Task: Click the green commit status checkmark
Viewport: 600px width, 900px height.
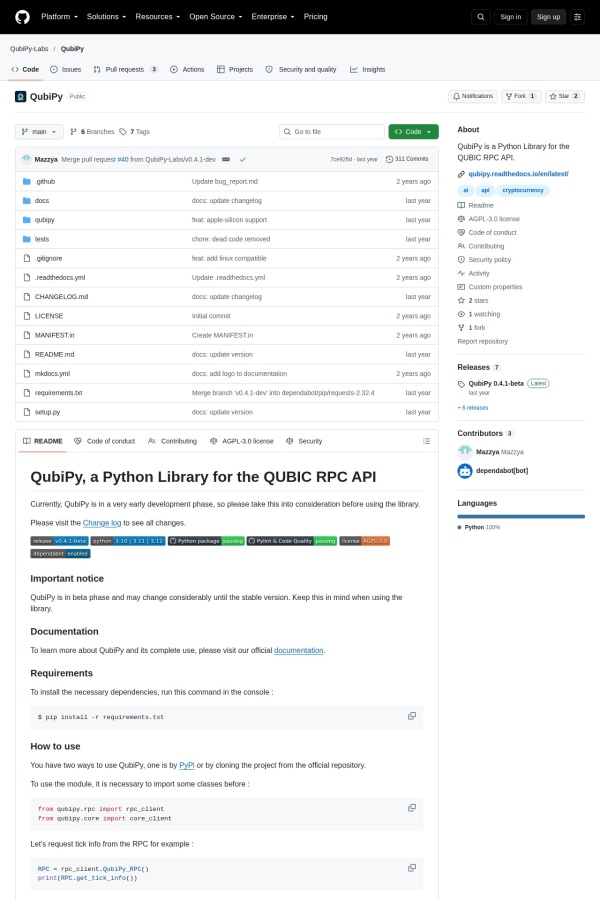Action: [x=242, y=159]
